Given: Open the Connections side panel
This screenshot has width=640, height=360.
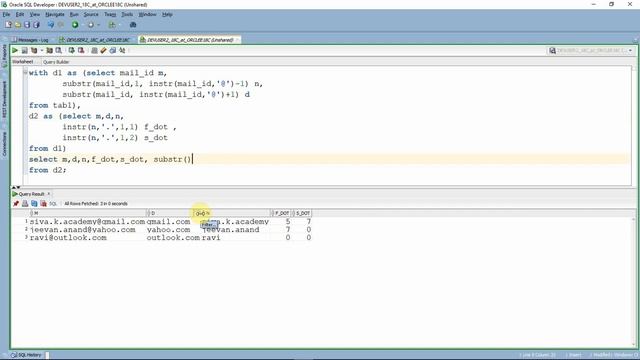Looking at the screenshot, I should click(x=4, y=144).
